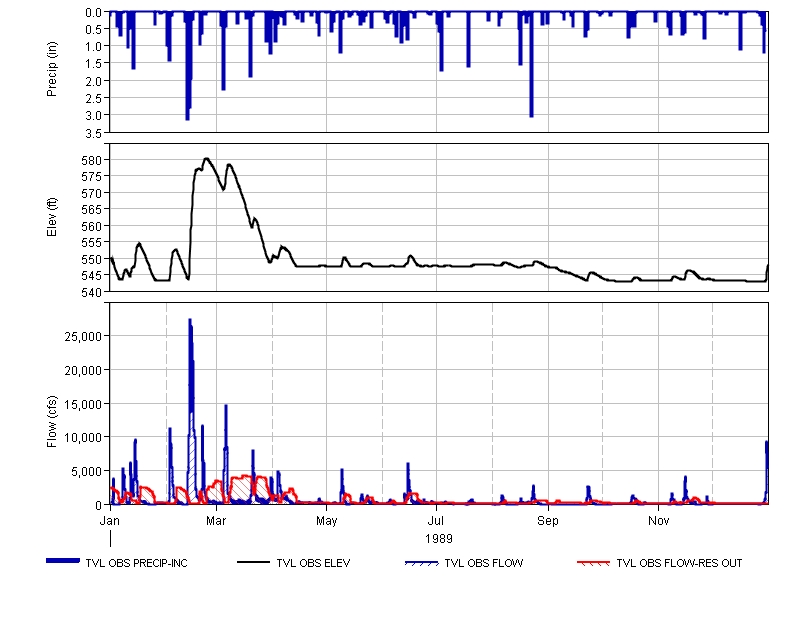Click the '565' elevation tick label
Screen dimensions: 800x627
click(x=92, y=210)
